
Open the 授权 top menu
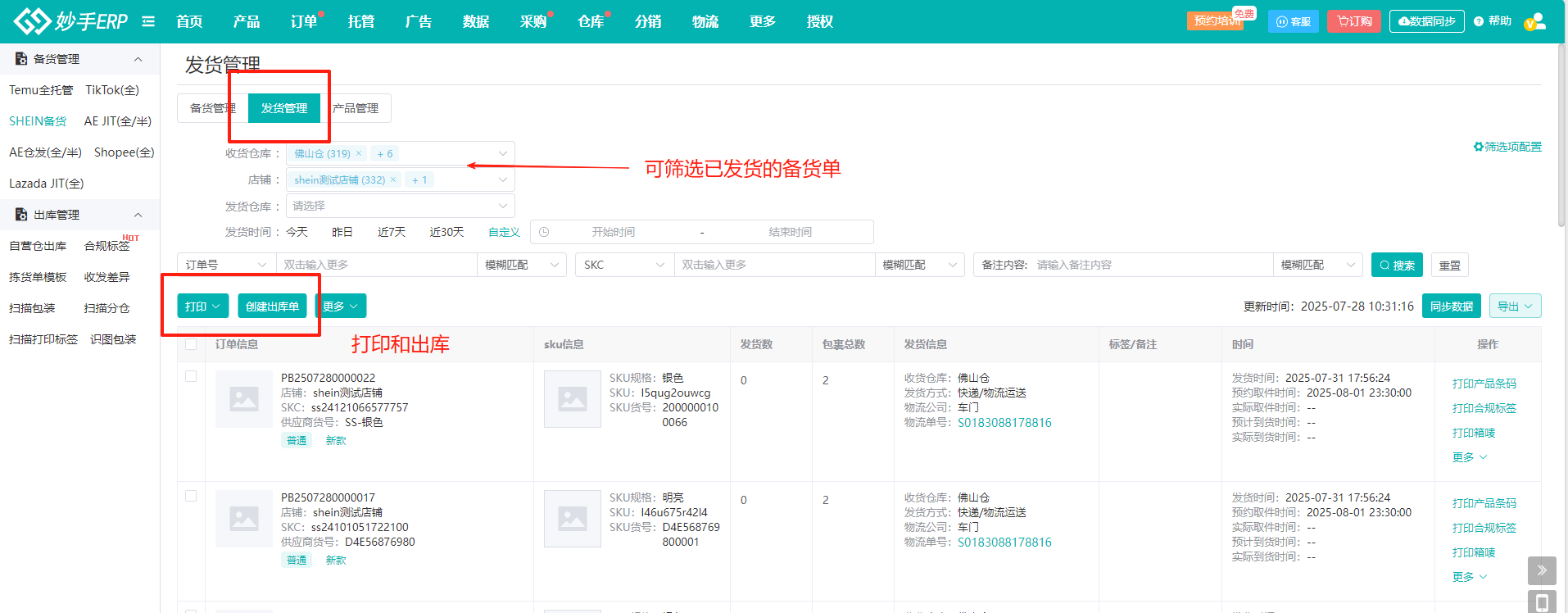[x=820, y=21]
